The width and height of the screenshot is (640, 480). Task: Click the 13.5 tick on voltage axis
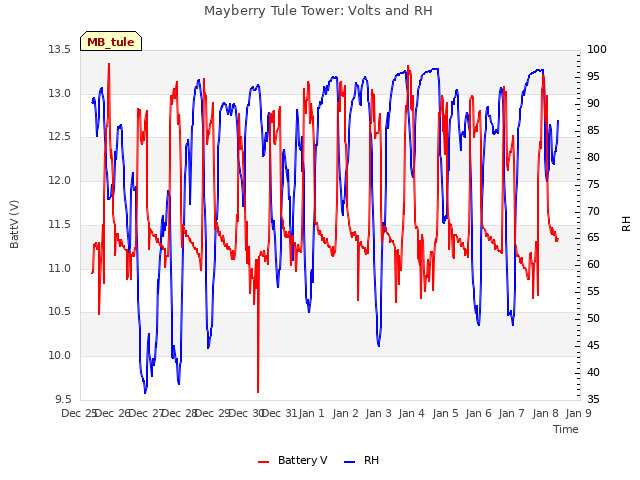[60, 49]
